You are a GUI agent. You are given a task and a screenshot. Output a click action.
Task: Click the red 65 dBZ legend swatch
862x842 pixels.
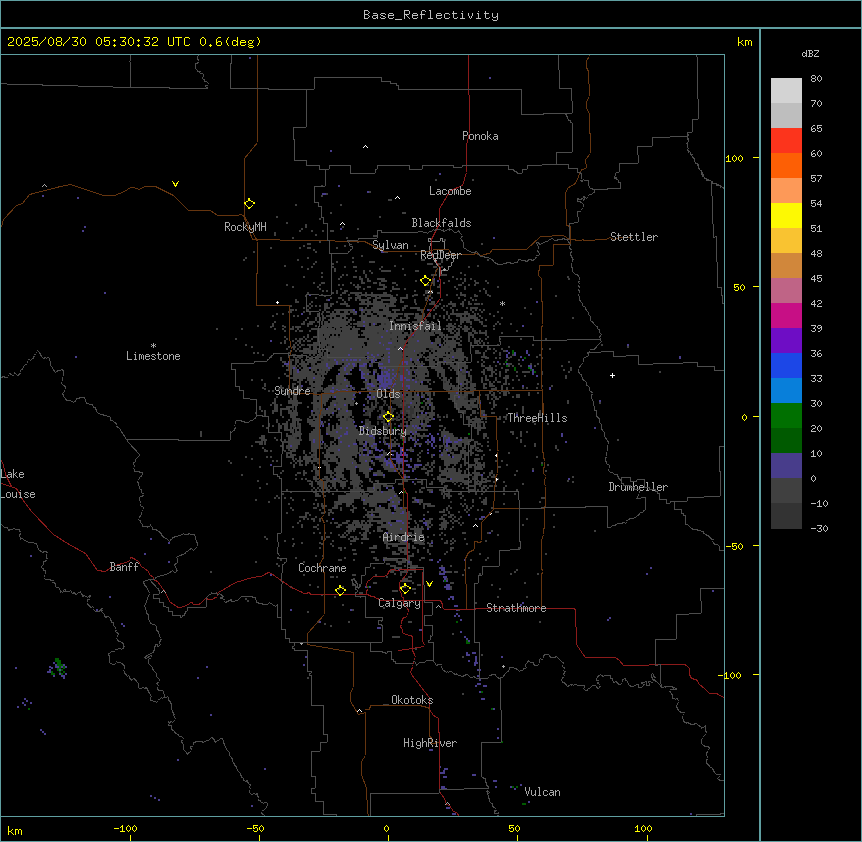786,140
